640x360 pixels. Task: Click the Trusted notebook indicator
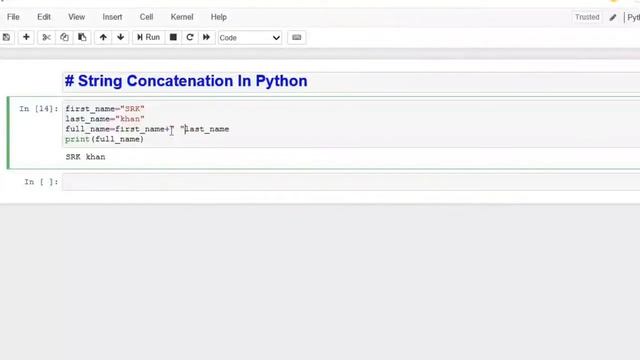(587, 17)
